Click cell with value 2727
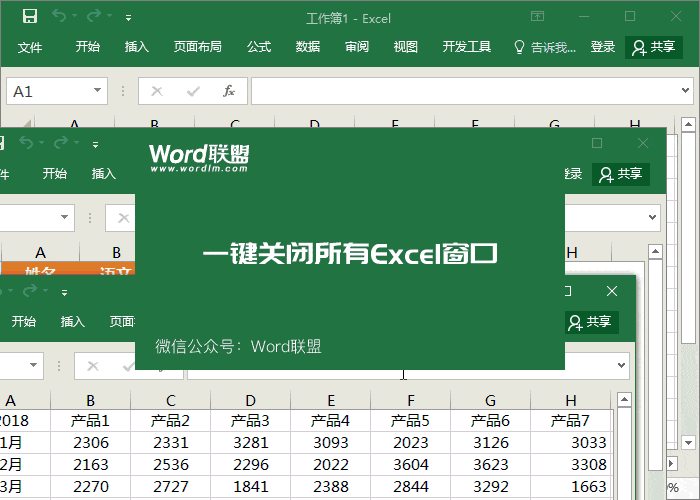The image size is (700, 500). (x=171, y=486)
